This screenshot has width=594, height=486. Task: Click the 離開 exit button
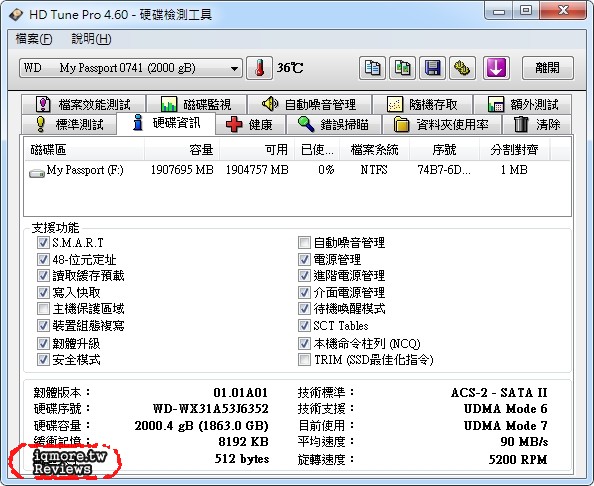(x=547, y=68)
